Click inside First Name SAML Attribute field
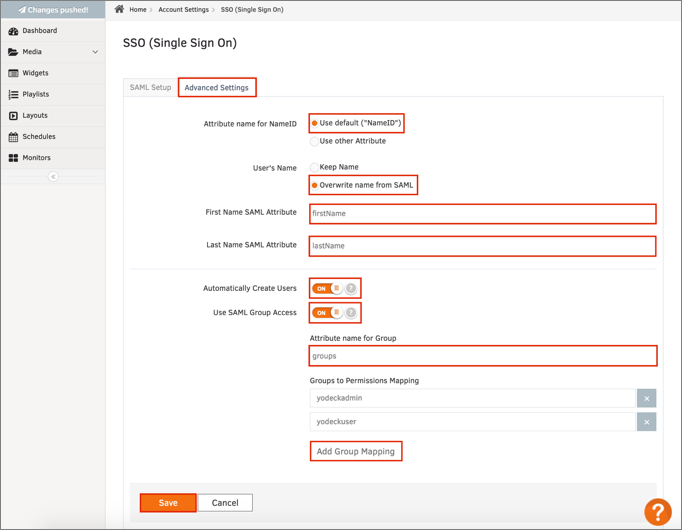 tap(482, 214)
